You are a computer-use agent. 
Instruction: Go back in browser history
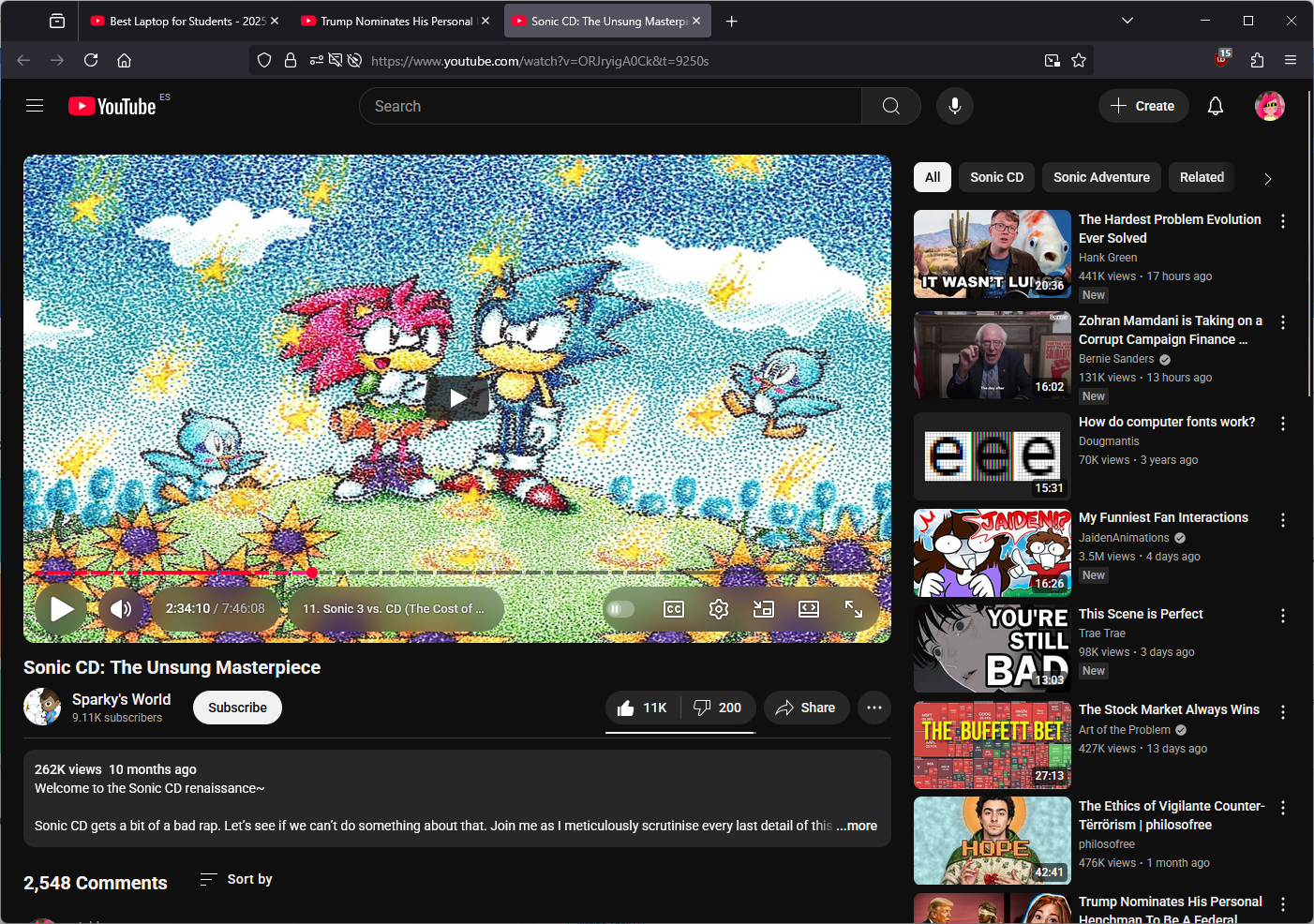[x=23, y=60]
